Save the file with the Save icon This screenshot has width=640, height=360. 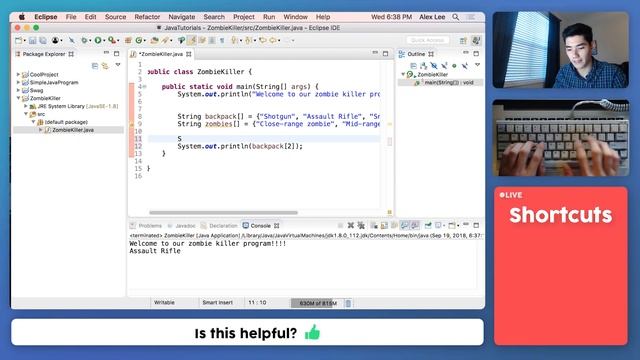click(32, 40)
